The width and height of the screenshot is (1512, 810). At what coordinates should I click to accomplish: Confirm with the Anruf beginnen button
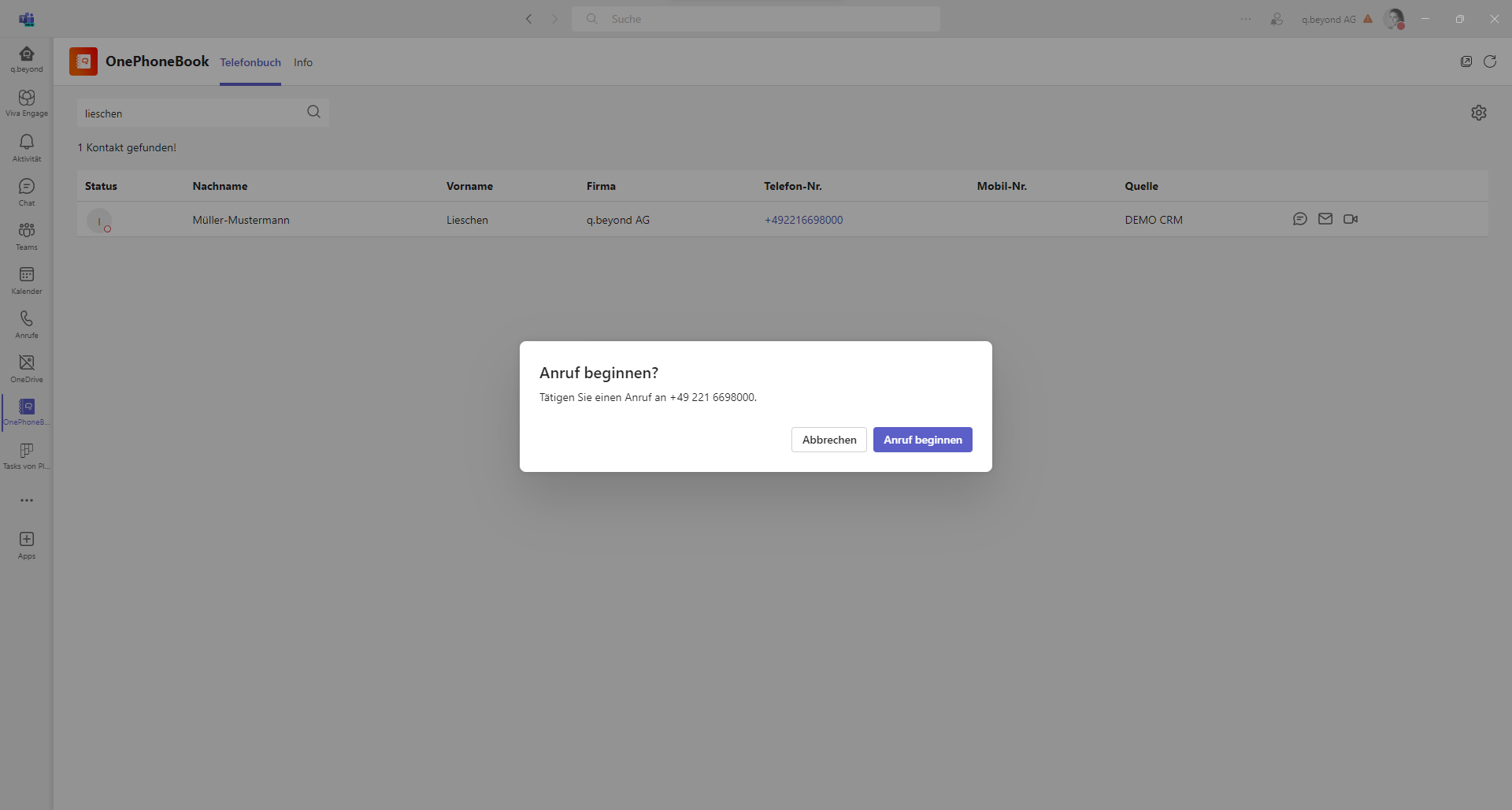click(922, 440)
